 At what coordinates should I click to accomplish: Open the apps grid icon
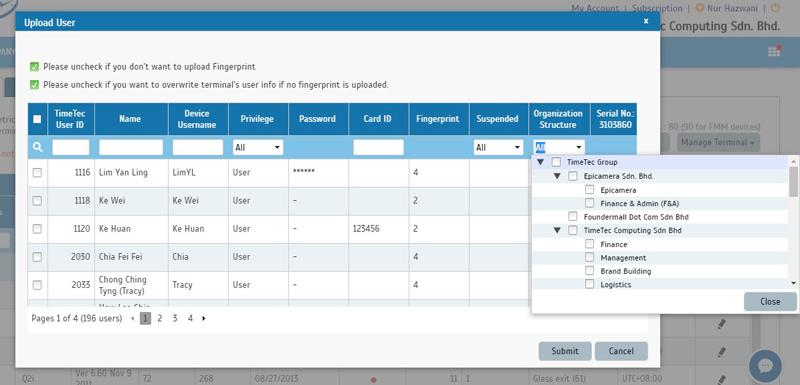pyautogui.click(x=774, y=51)
